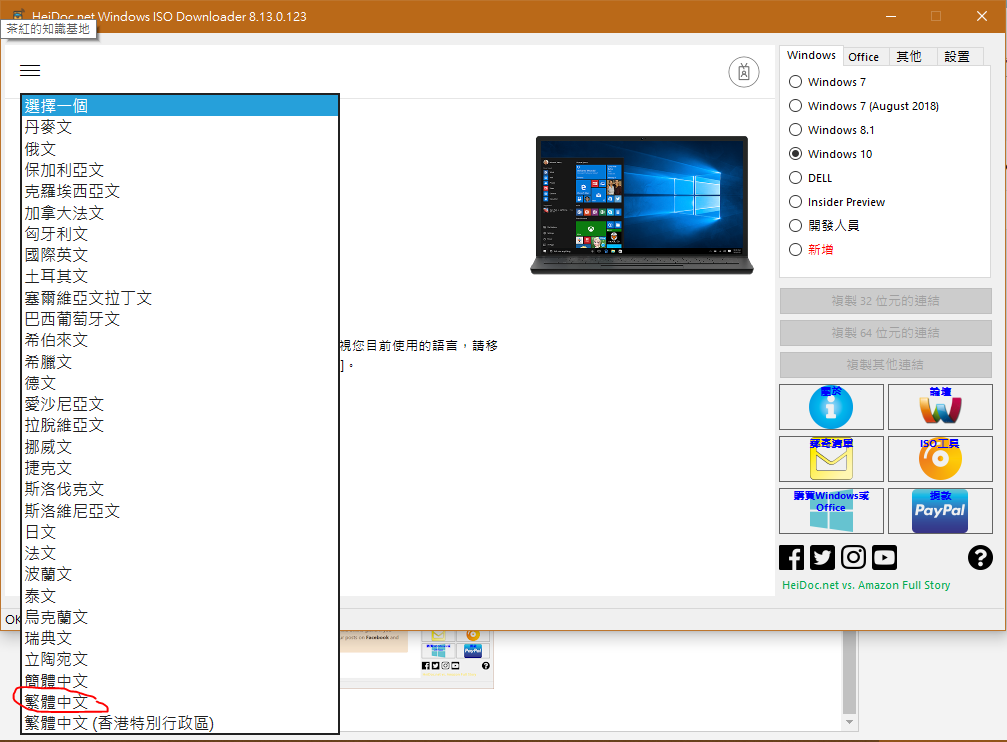This screenshot has width=1007, height=742.
Task: Pick 巴西葡萄牙文 in the list
Action: click(180, 319)
